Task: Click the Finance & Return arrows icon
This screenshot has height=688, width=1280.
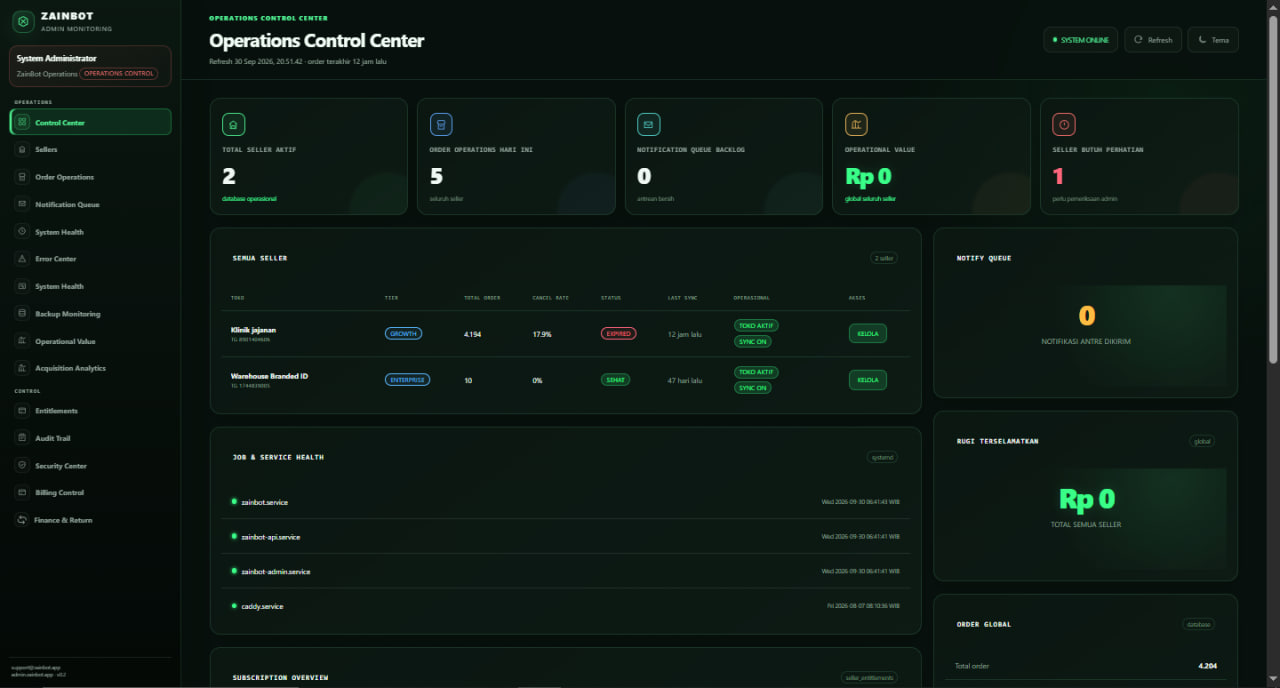Action: pos(23,520)
